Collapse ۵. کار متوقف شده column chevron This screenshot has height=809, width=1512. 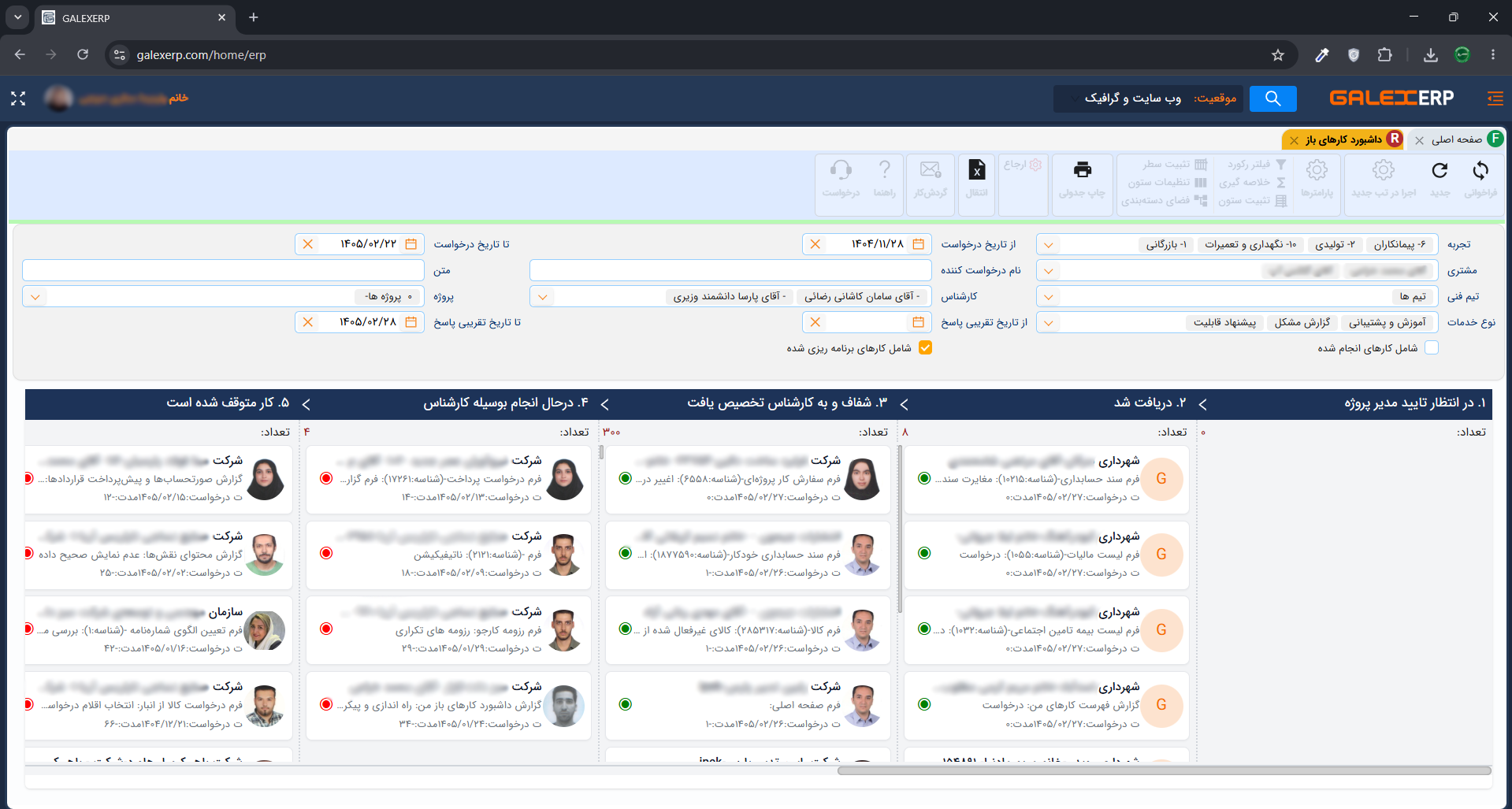click(306, 404)
